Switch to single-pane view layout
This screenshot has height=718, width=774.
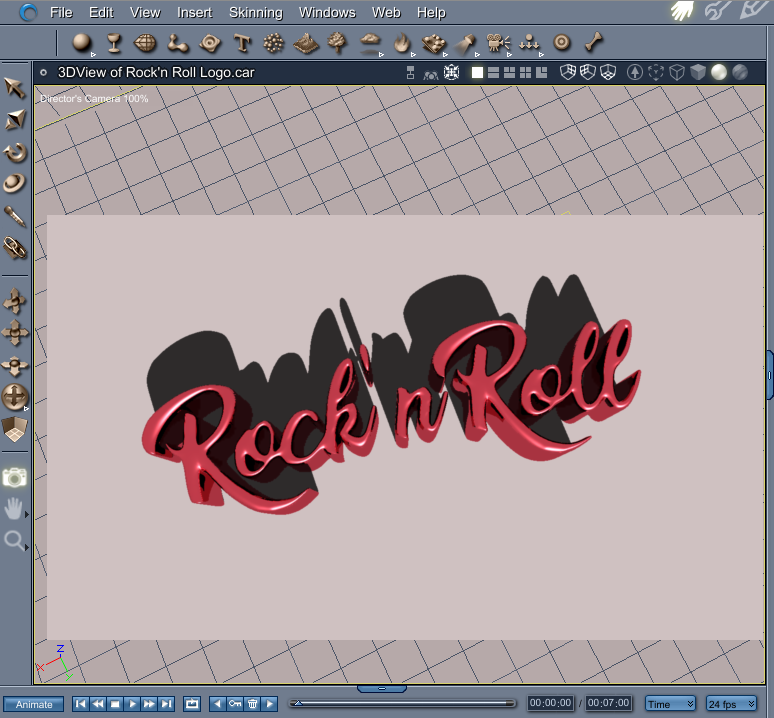tap(477, 73)
